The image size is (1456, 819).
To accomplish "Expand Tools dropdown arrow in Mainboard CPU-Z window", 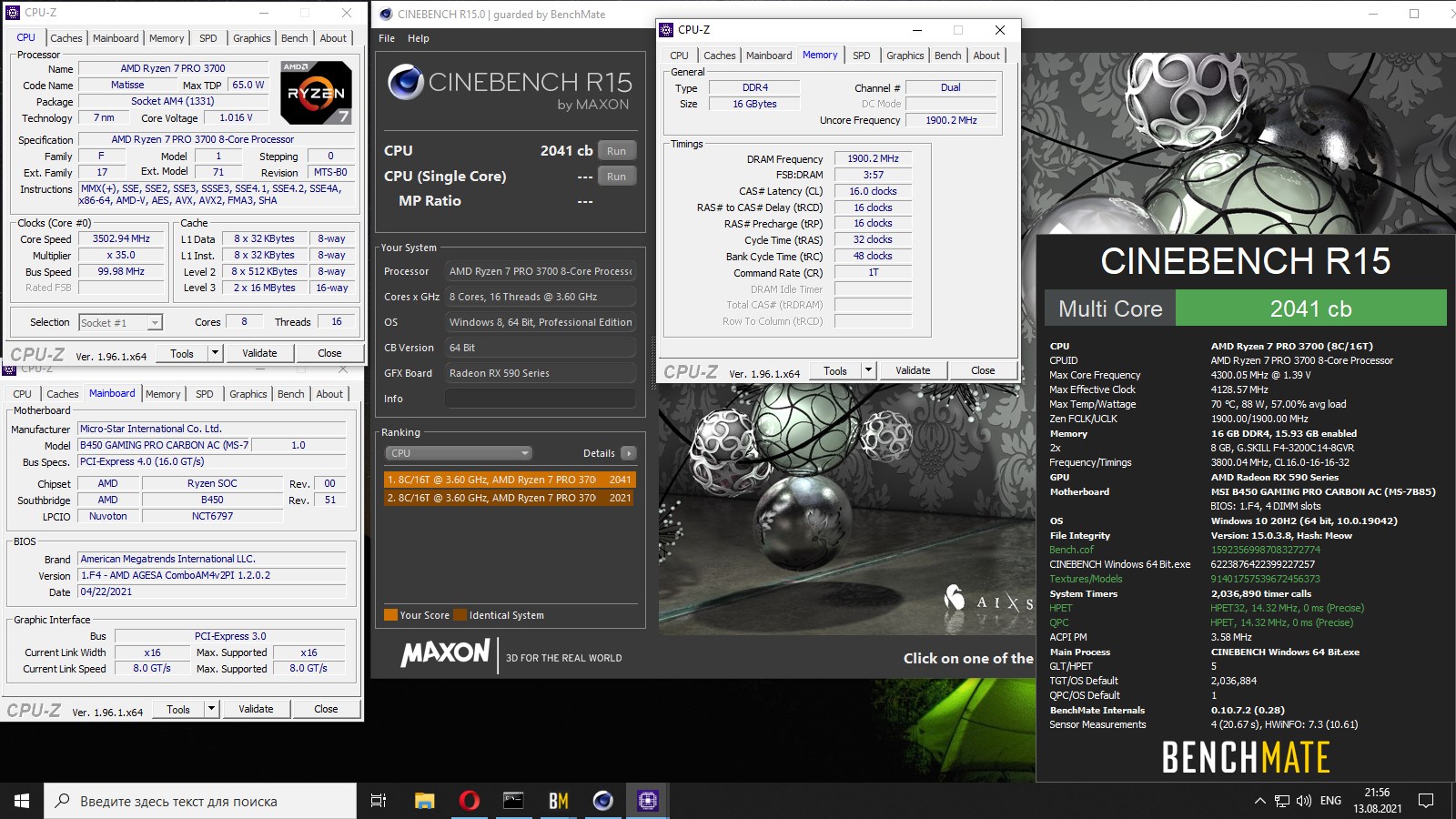I will tap(211, 709).
